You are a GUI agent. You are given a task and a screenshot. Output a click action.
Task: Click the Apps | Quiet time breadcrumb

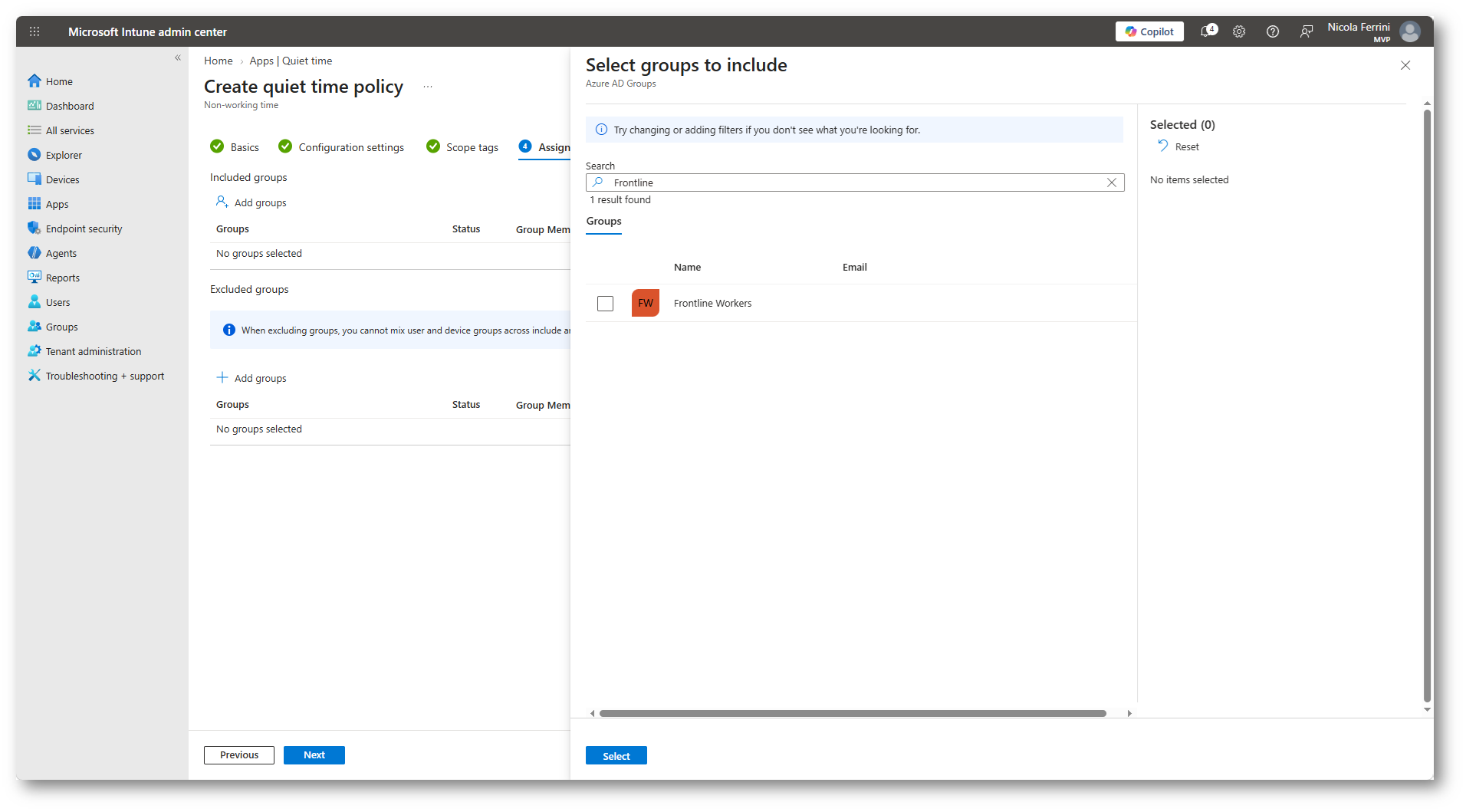pyautogui.click(x=291, y=61)
